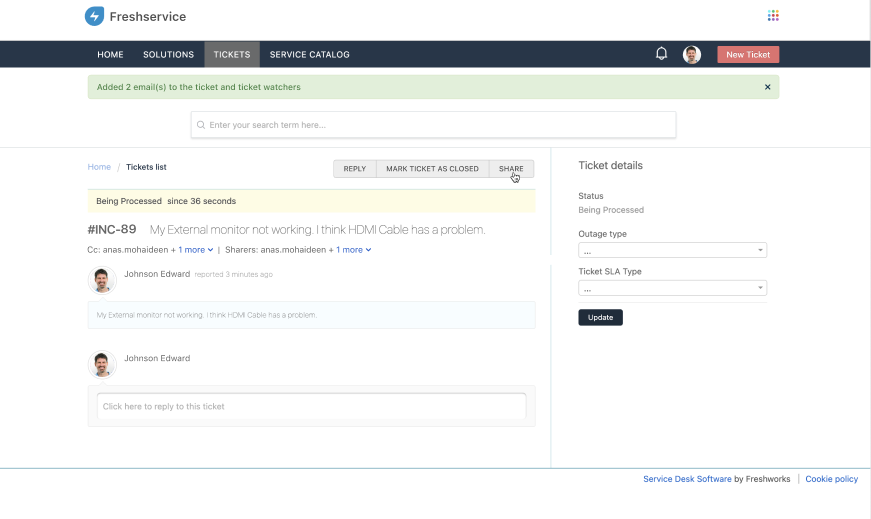Image resolution: width=871 pixels, height=519 pixels.
Task: Open SERVICE CATALOG in navigation
Action: 309,54
